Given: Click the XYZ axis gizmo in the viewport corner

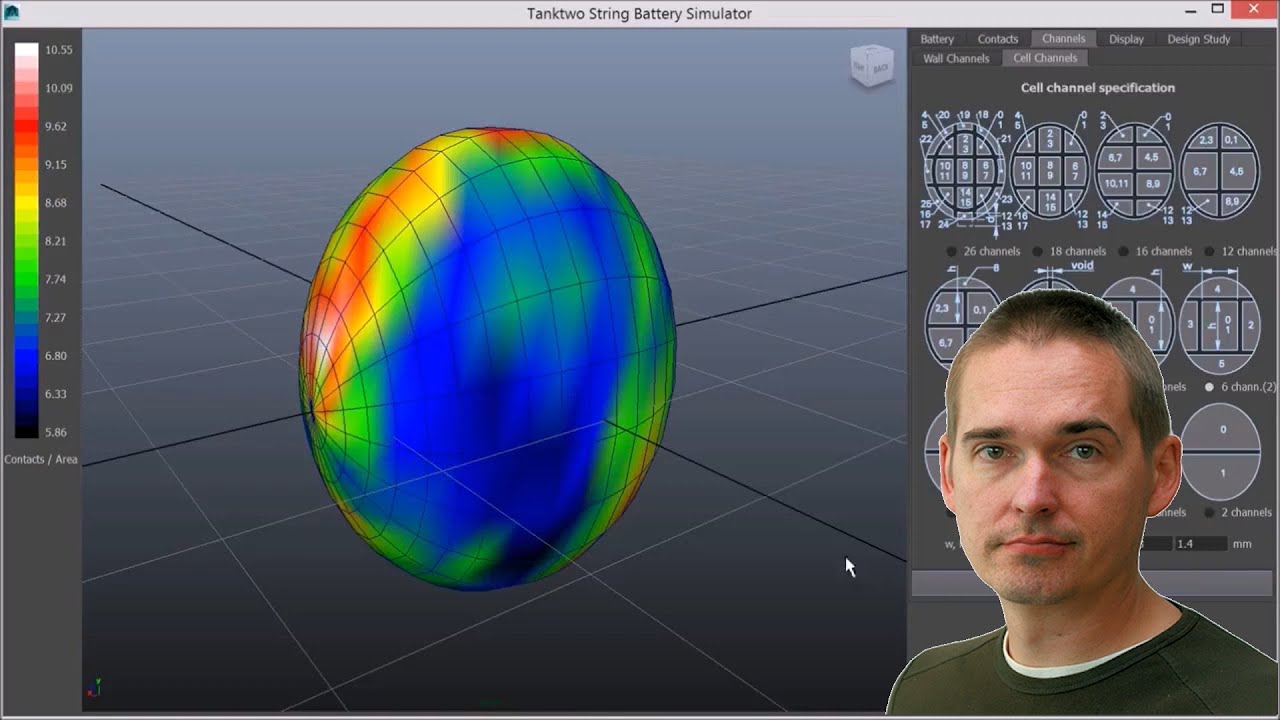Looking at the screenshot, I should pos(94,687).
